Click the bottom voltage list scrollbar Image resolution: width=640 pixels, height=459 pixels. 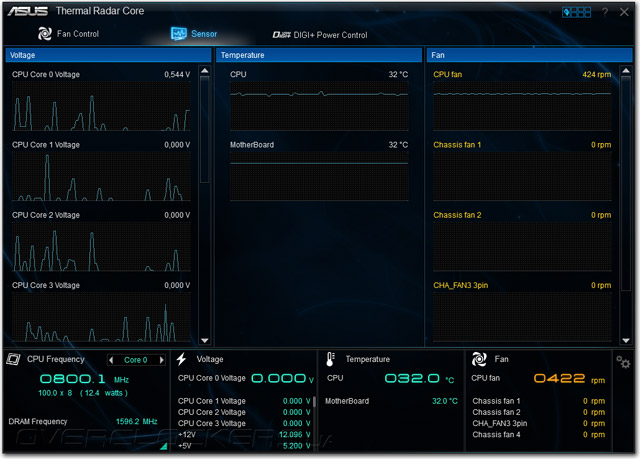coord(314,402)
